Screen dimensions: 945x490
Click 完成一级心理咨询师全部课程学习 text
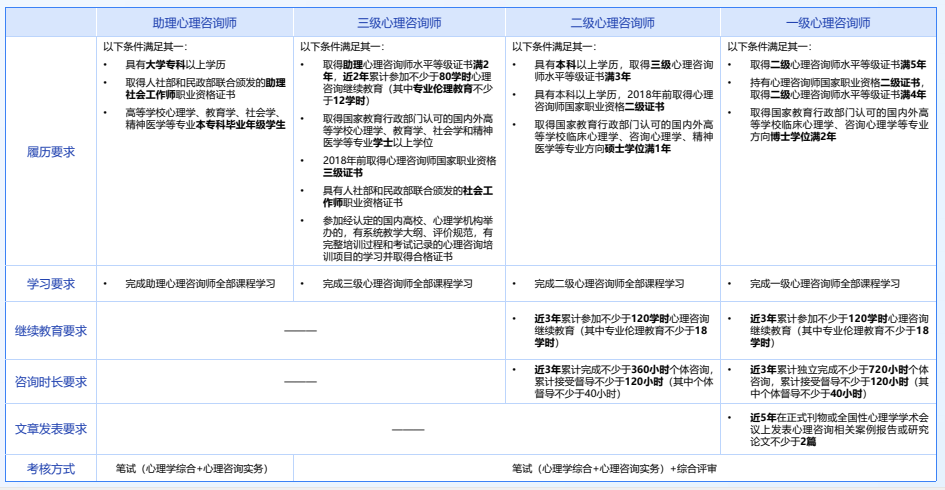pyautogui.click(x=824, y=284)
